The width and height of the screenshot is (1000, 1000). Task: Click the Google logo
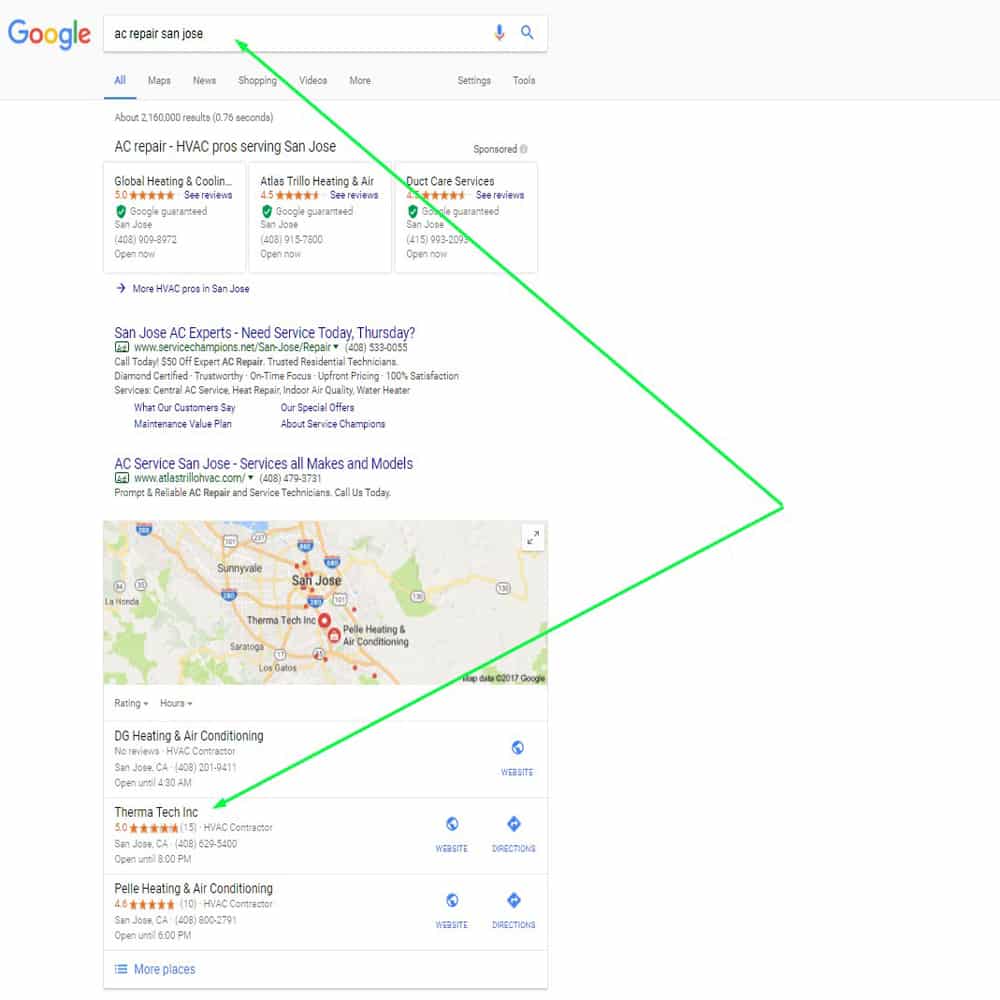[x=49, y=33]
